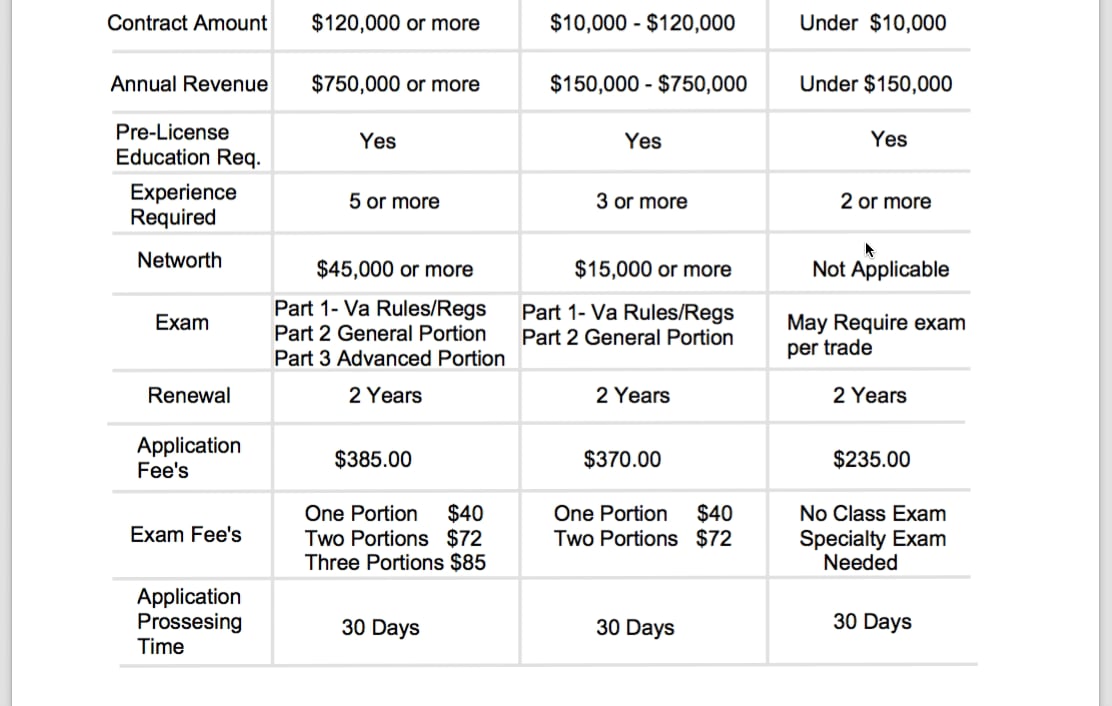Select the $45,000 or more networth cell
Viewport: 1112px width, 706px height.
click(395, 269)
